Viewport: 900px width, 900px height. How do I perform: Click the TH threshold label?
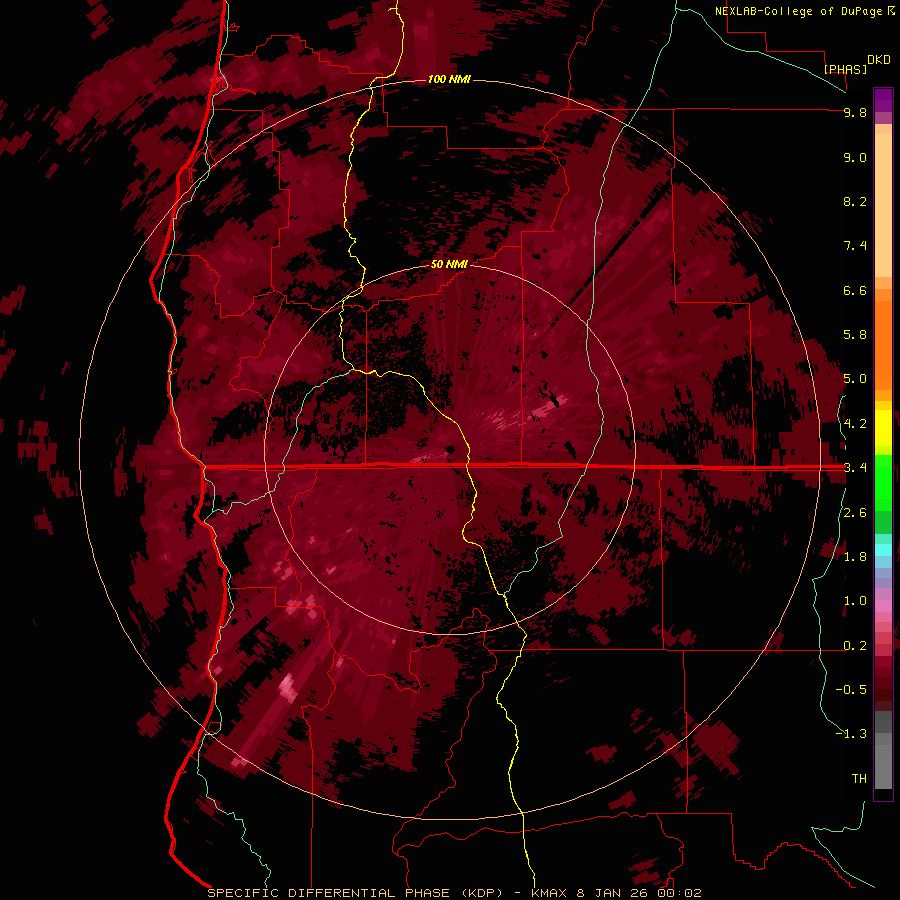859,779
